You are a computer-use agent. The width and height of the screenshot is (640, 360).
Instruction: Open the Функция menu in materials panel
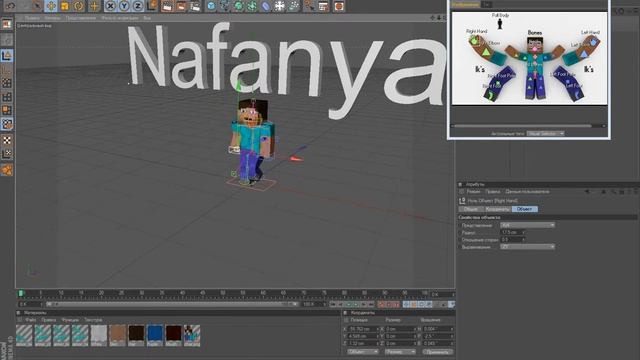pos(70,320)
